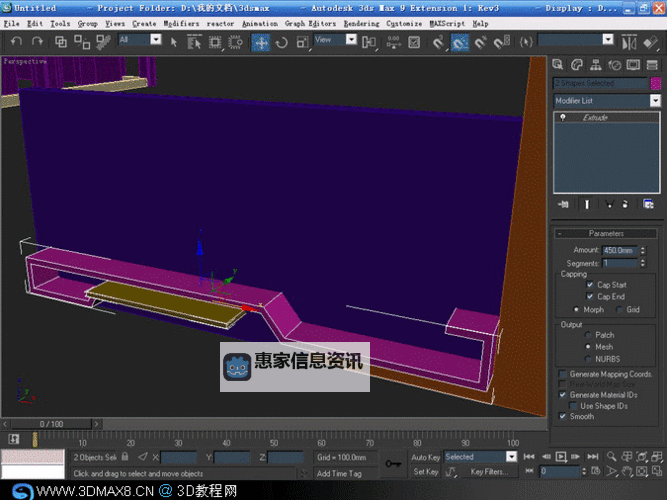Open the Rendering menu

click(361, 23)
